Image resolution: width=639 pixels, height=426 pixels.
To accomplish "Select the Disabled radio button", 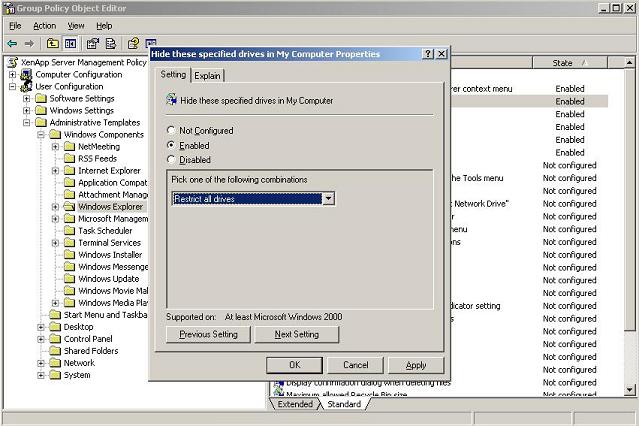I will click(172, 159).
